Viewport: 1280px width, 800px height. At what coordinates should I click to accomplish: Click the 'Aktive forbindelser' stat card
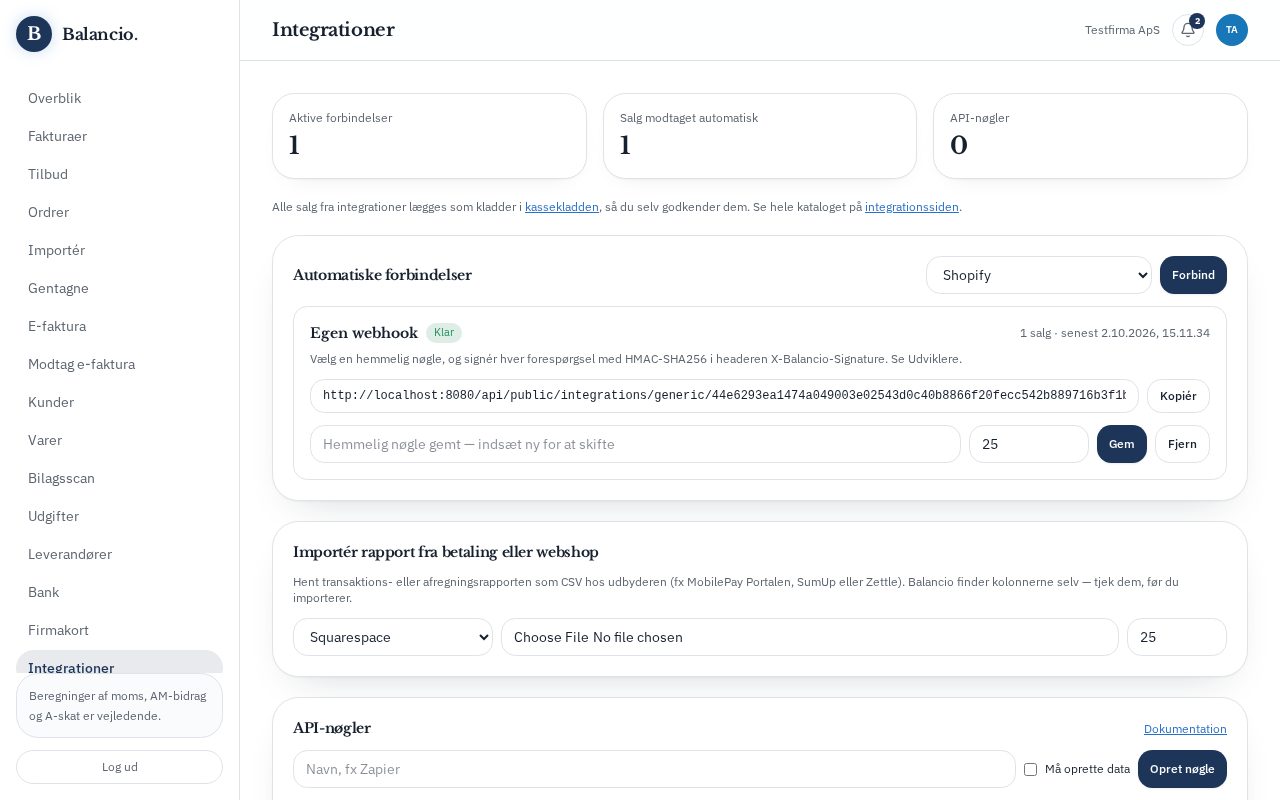click(x=429, y=136)
